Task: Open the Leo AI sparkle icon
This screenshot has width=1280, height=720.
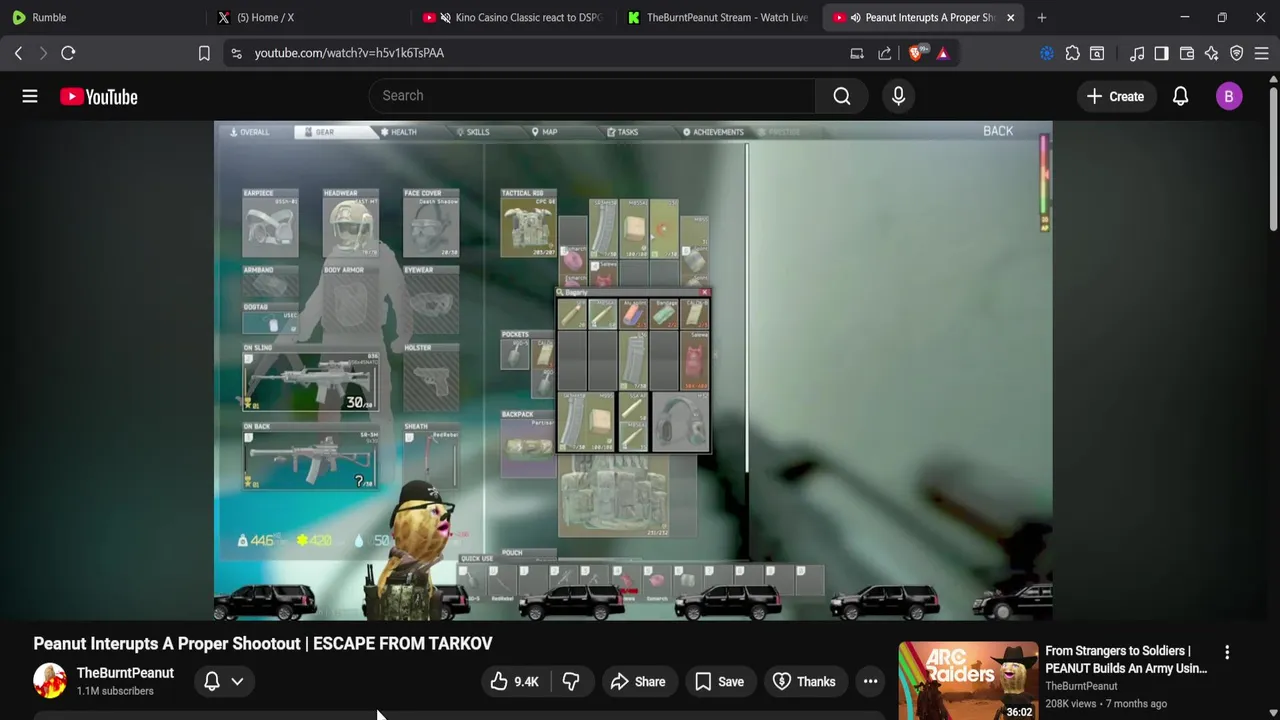Action: click(x=1212, y=53)
